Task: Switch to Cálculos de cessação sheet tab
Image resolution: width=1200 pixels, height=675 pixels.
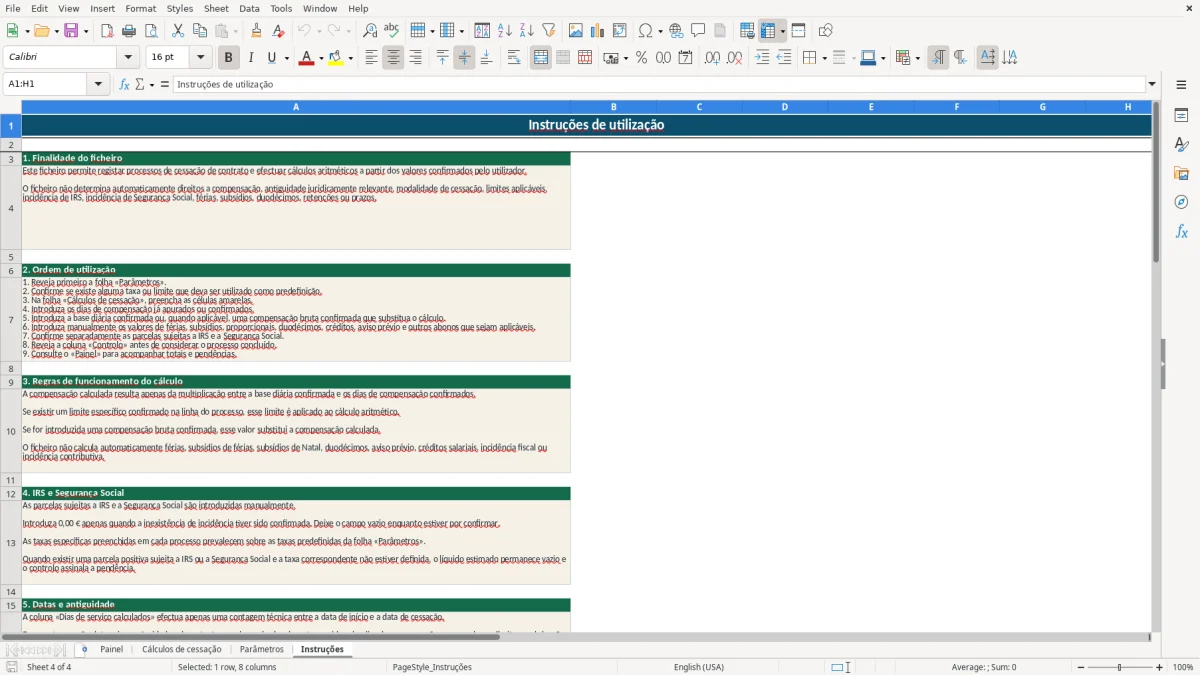Action: (181, 649)
